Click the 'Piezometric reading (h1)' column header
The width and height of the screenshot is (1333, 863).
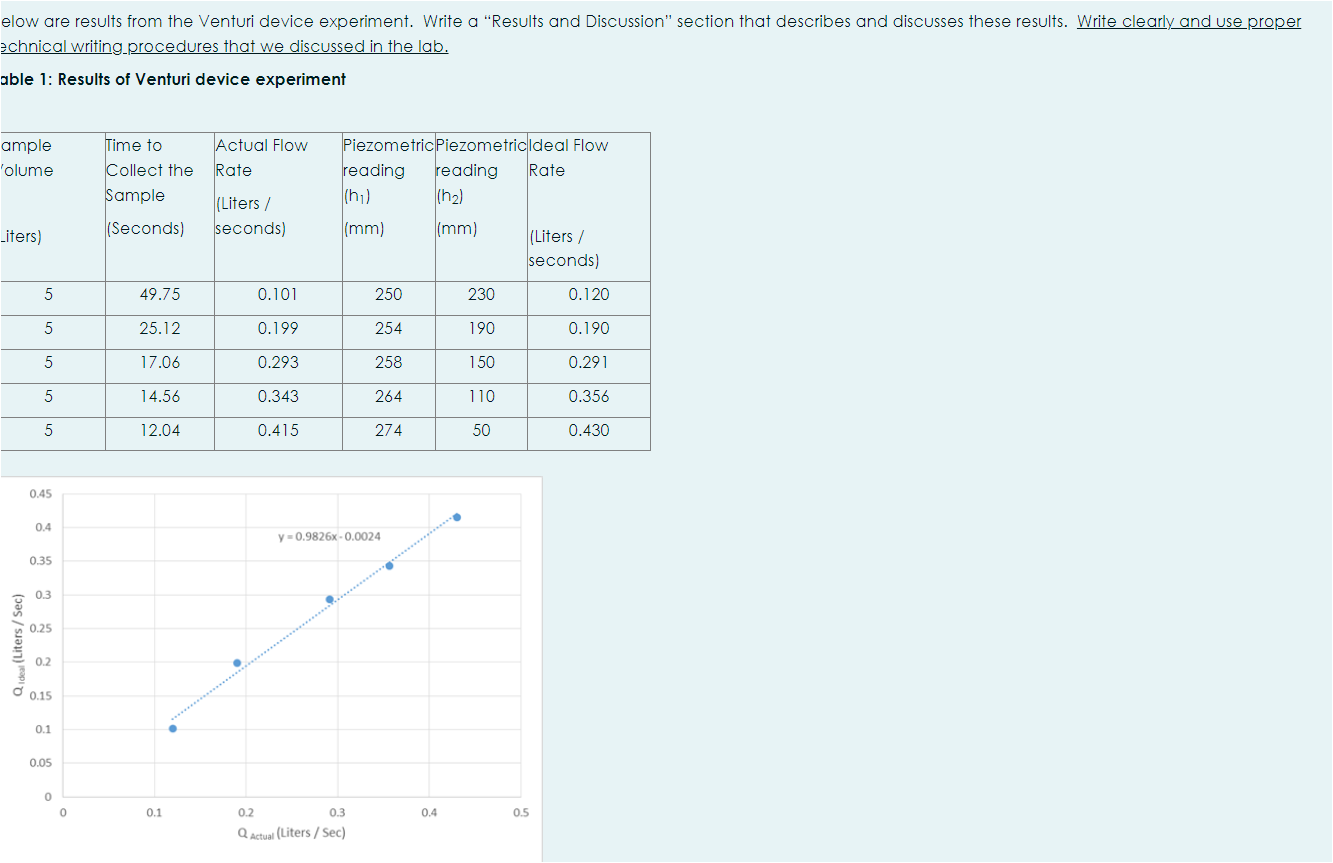pyautogui.click(x=389, y=206)
